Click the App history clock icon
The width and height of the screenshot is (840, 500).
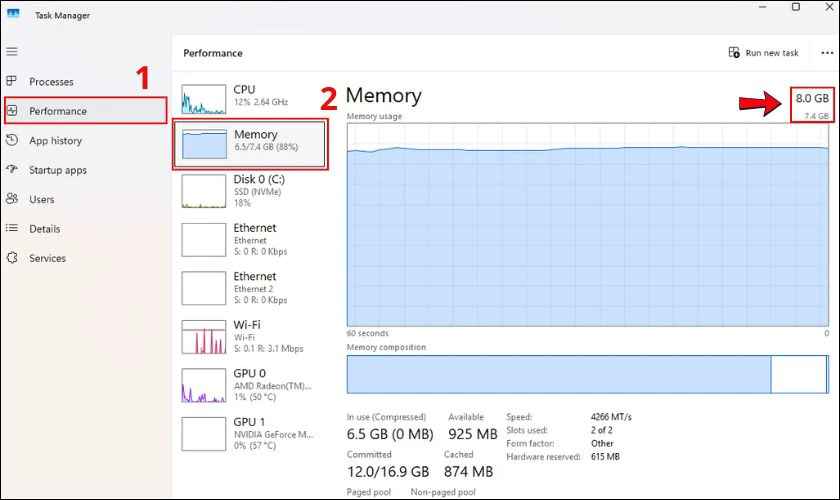[12, 140]
